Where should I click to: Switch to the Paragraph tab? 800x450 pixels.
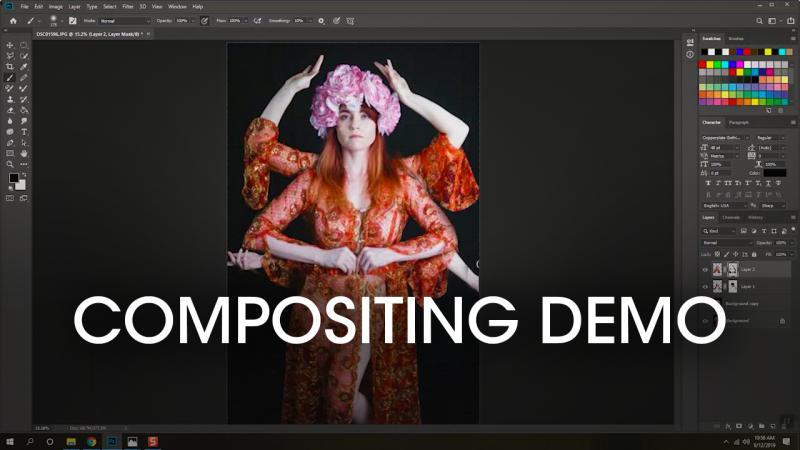[x=739, y=122]
